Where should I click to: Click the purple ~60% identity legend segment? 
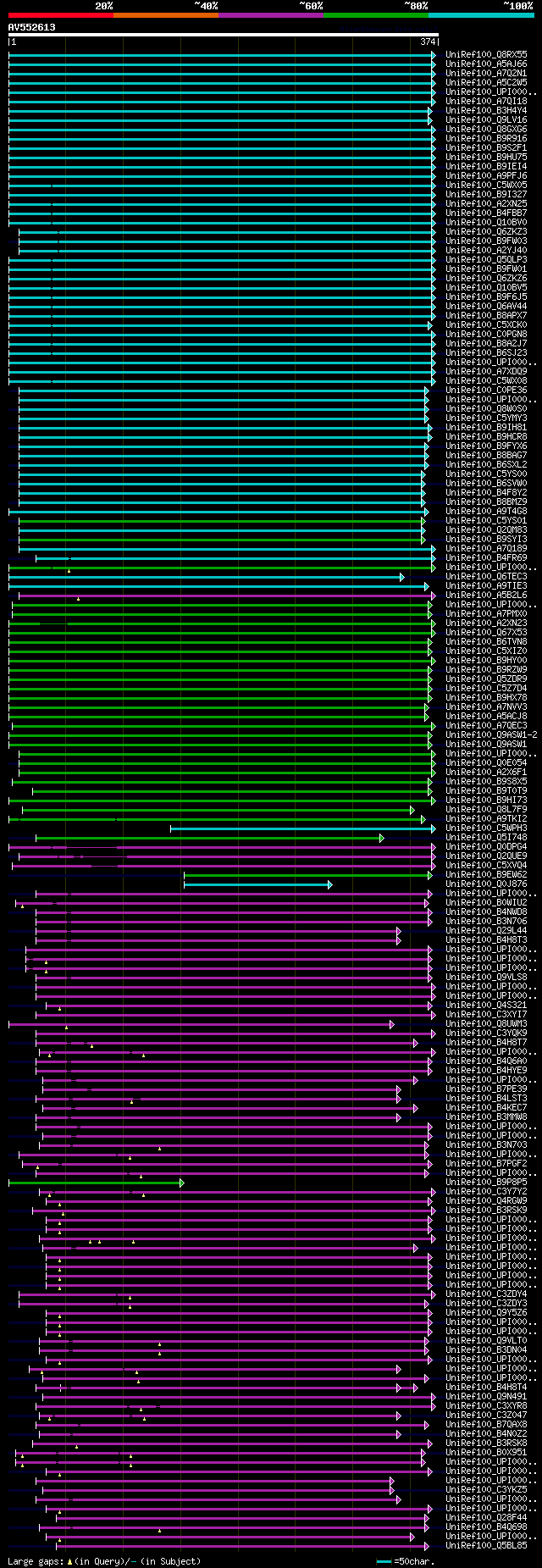[271, 15]
